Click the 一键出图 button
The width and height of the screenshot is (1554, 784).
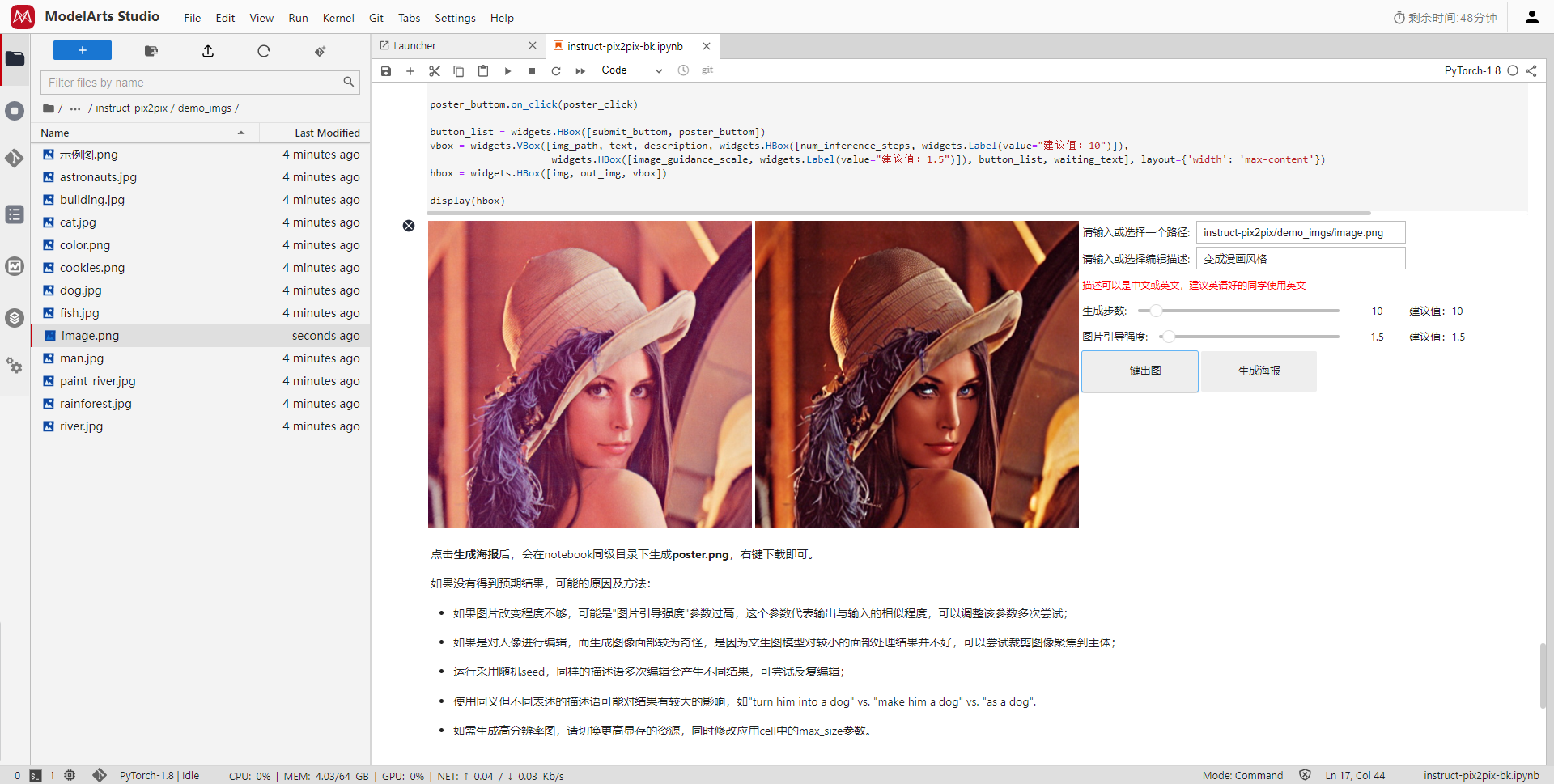point(1140,371)
